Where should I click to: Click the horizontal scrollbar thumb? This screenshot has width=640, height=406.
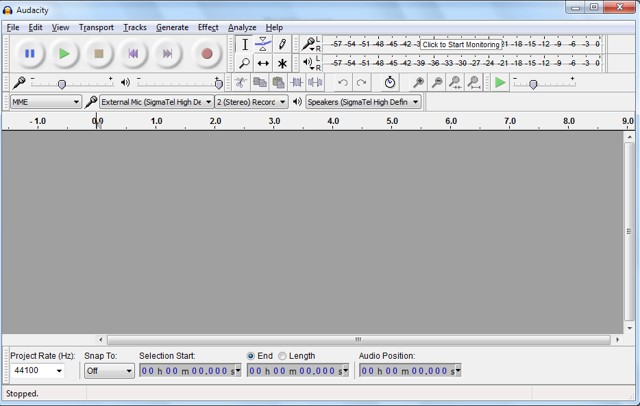click(358, 339)
